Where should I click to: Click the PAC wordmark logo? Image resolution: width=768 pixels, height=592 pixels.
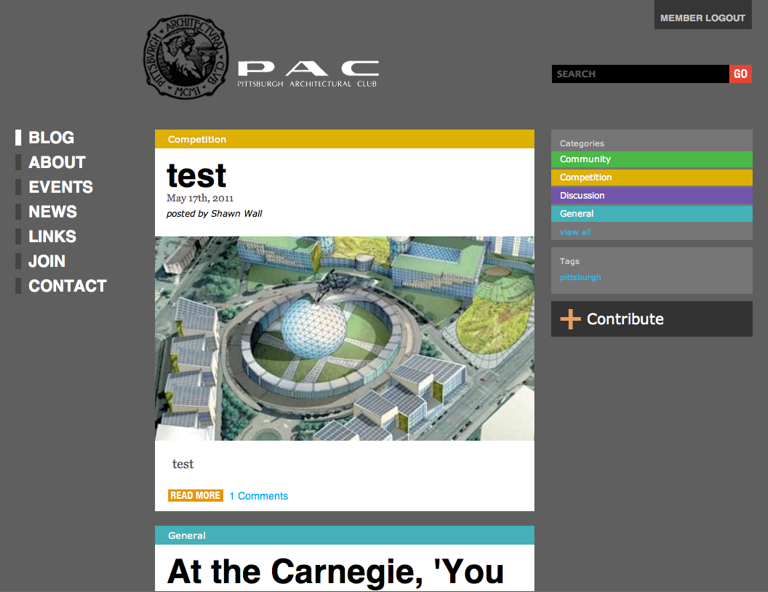[308, 74]
